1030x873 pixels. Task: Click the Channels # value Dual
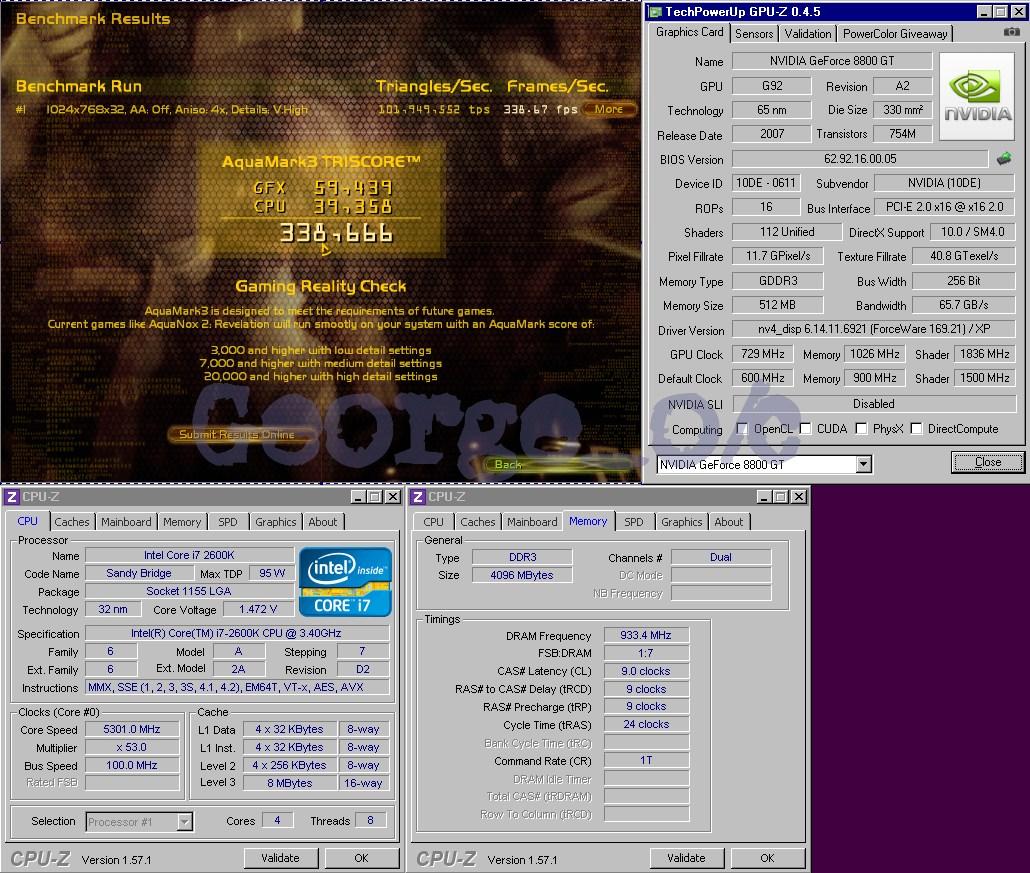(721, 557)
